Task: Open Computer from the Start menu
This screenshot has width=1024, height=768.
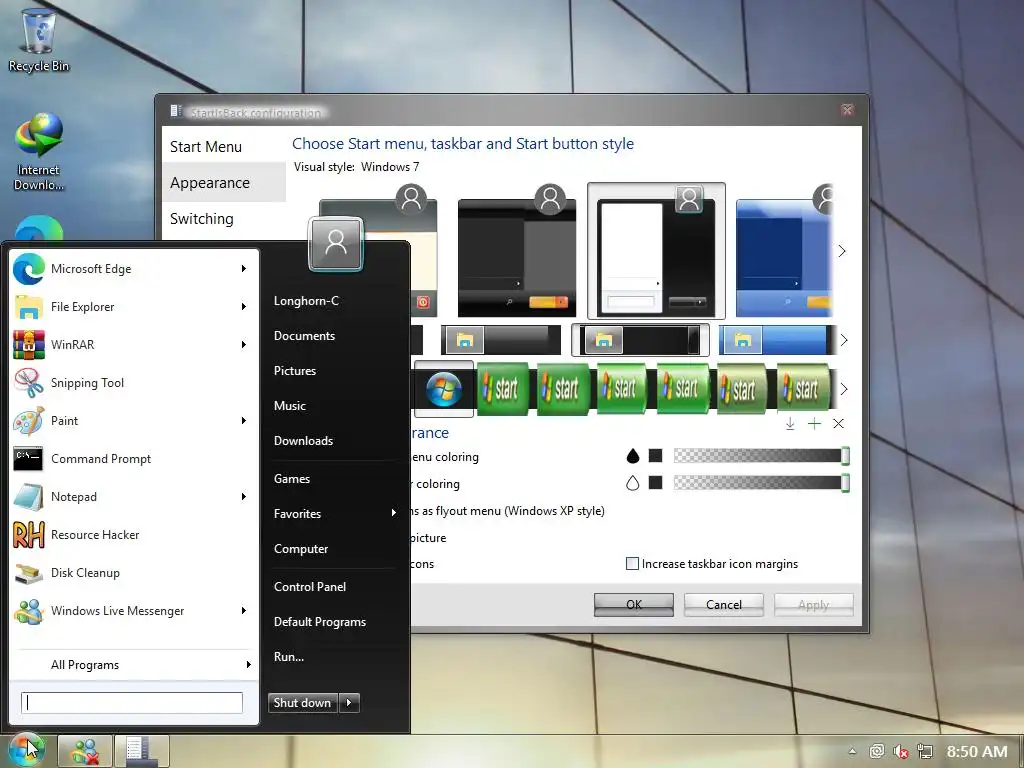Action: [301, 549]
